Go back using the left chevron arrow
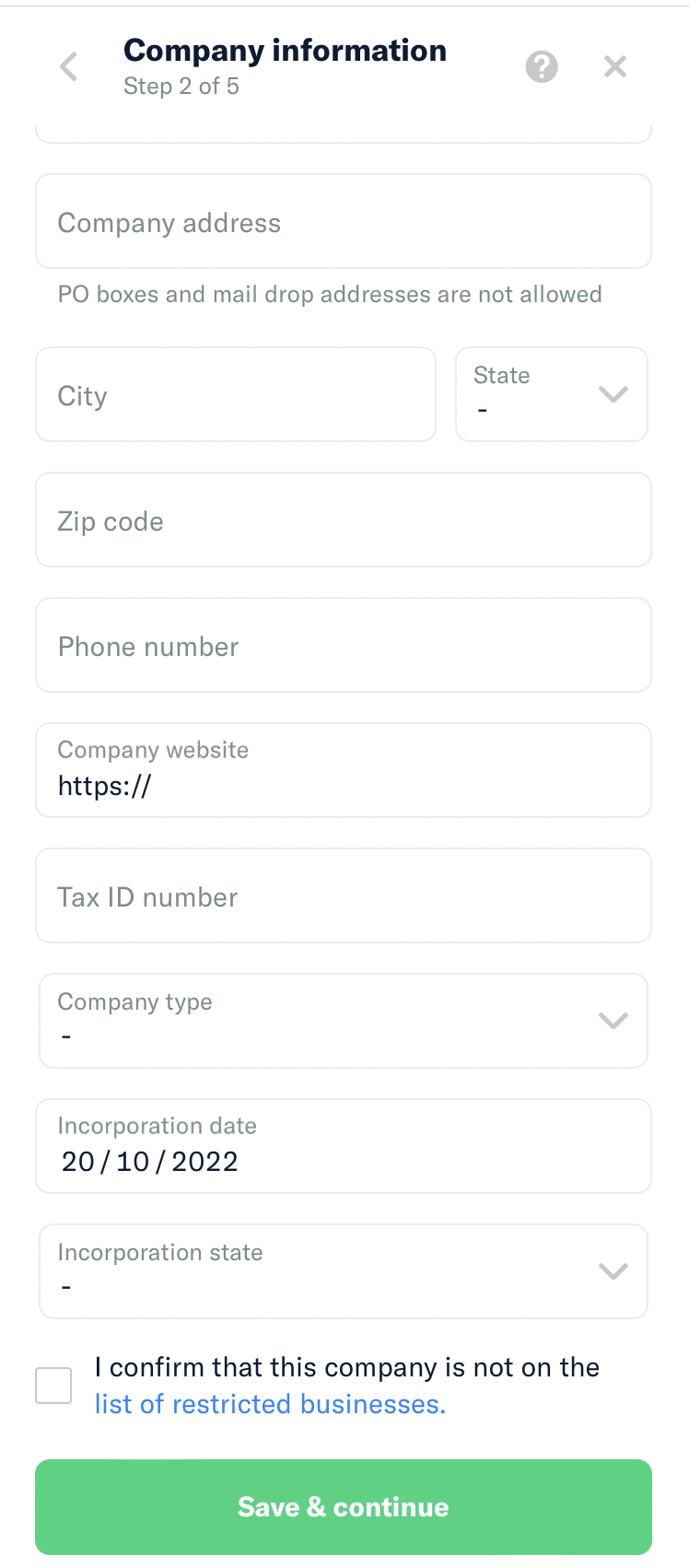 (x=68, y=66)
